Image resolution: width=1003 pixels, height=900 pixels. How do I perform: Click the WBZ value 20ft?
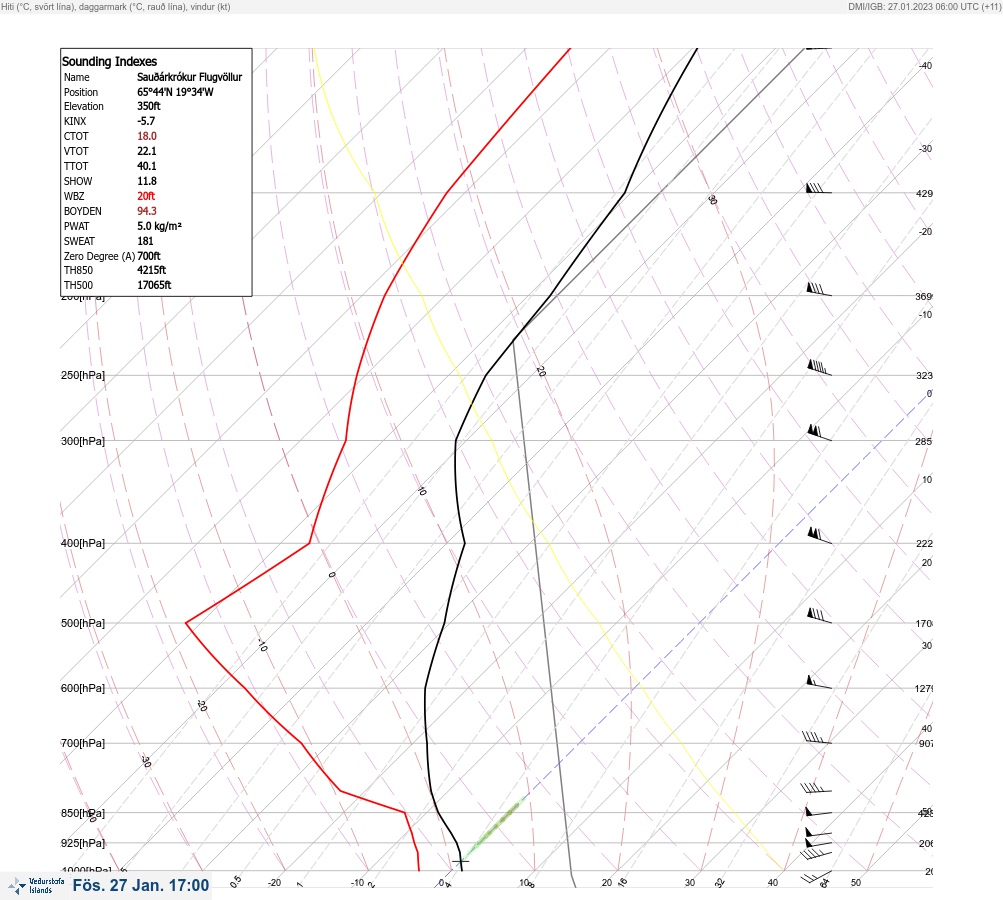point(146,196)
